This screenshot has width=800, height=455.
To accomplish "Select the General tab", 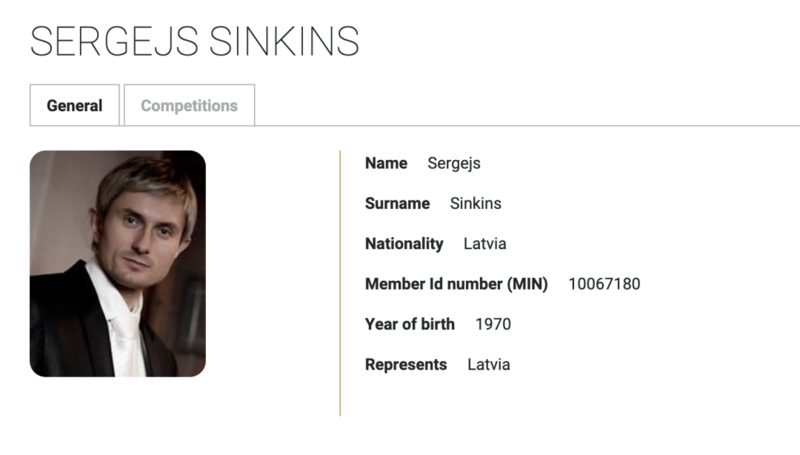I will coord(74,105).
